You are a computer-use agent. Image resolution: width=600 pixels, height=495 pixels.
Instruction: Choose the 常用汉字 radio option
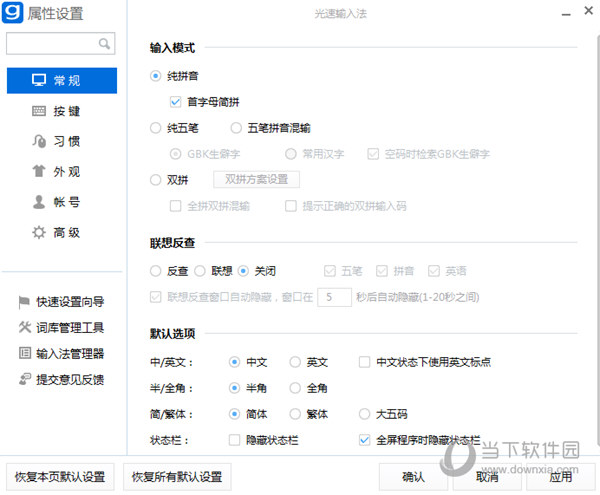click(x=291, y=154)
